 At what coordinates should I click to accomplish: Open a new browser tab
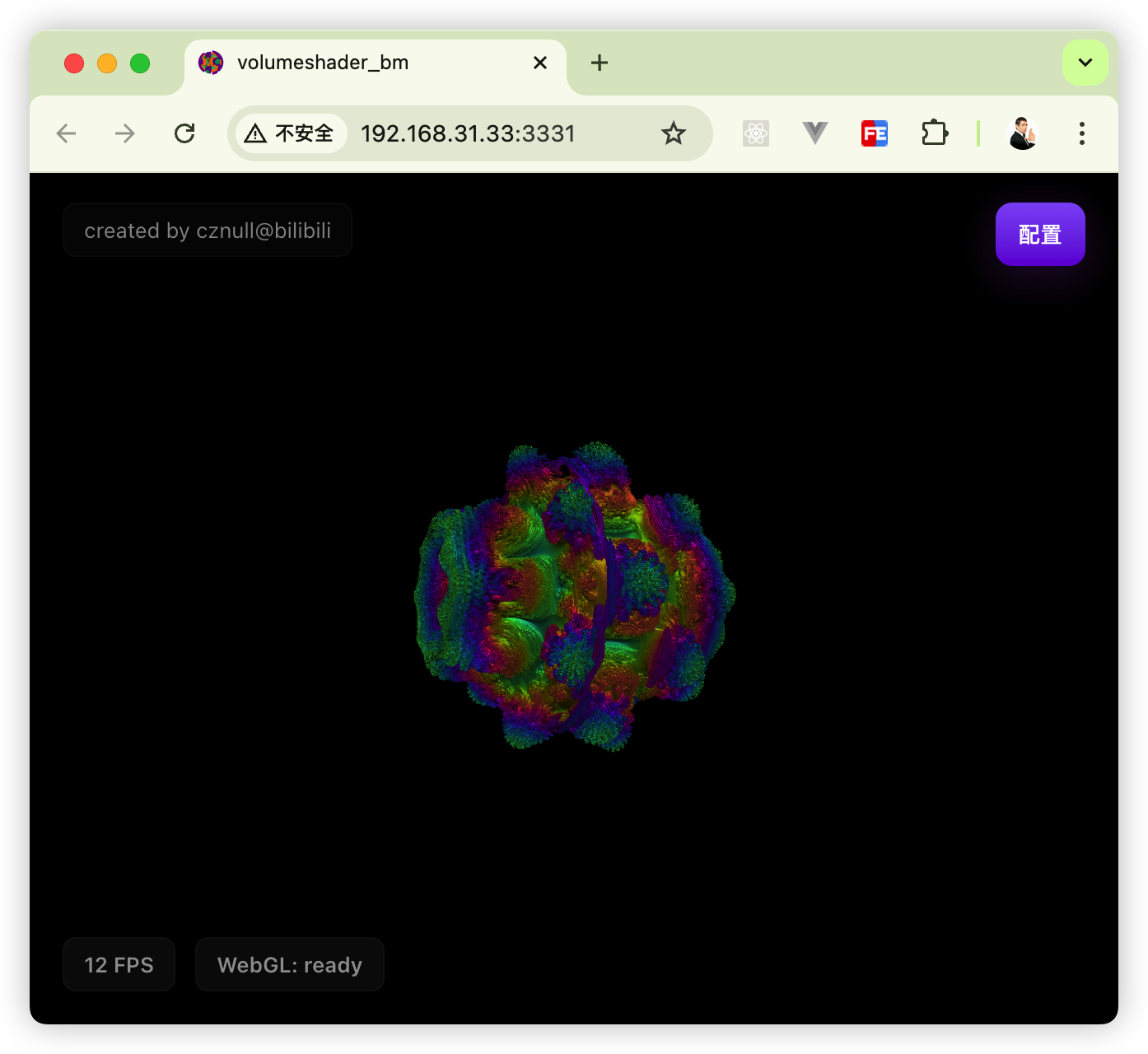coord(600,63)
